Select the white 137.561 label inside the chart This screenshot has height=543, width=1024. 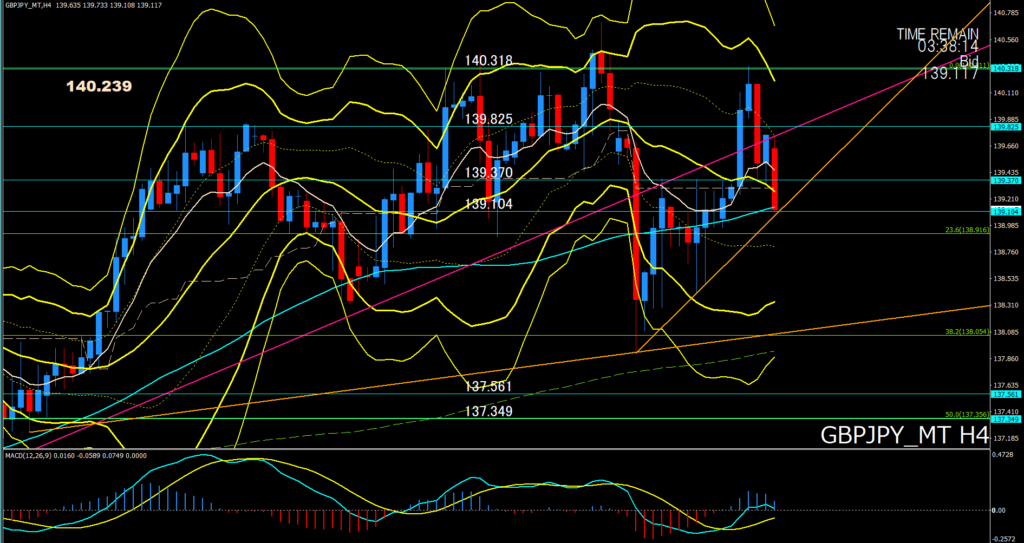[488, 387]
